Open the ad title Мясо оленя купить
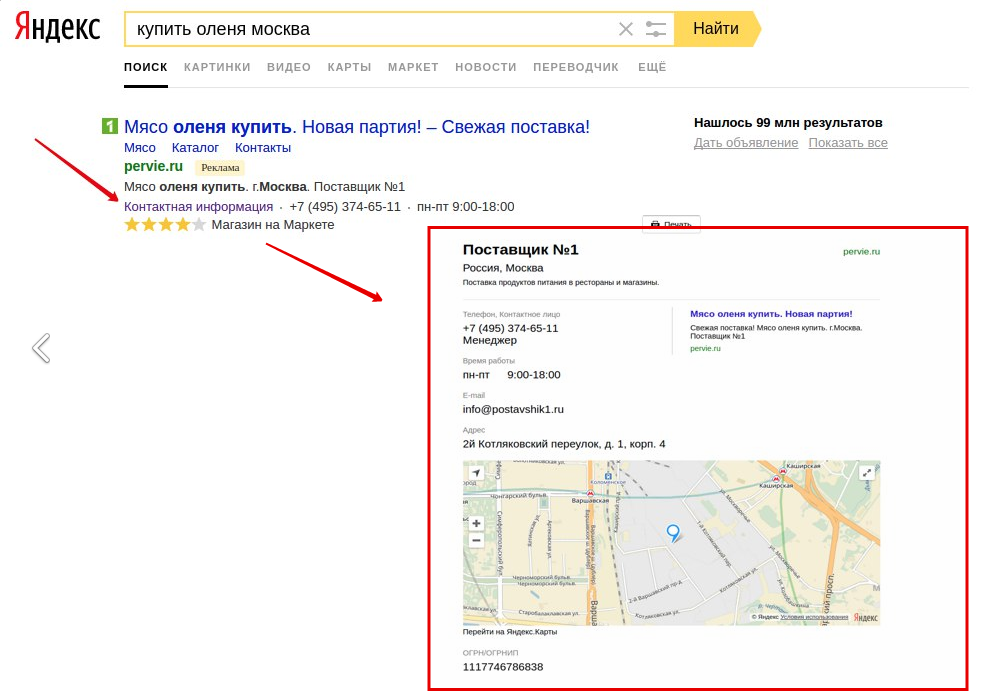Viewport: 991px width, 696px height. (356, 126)
